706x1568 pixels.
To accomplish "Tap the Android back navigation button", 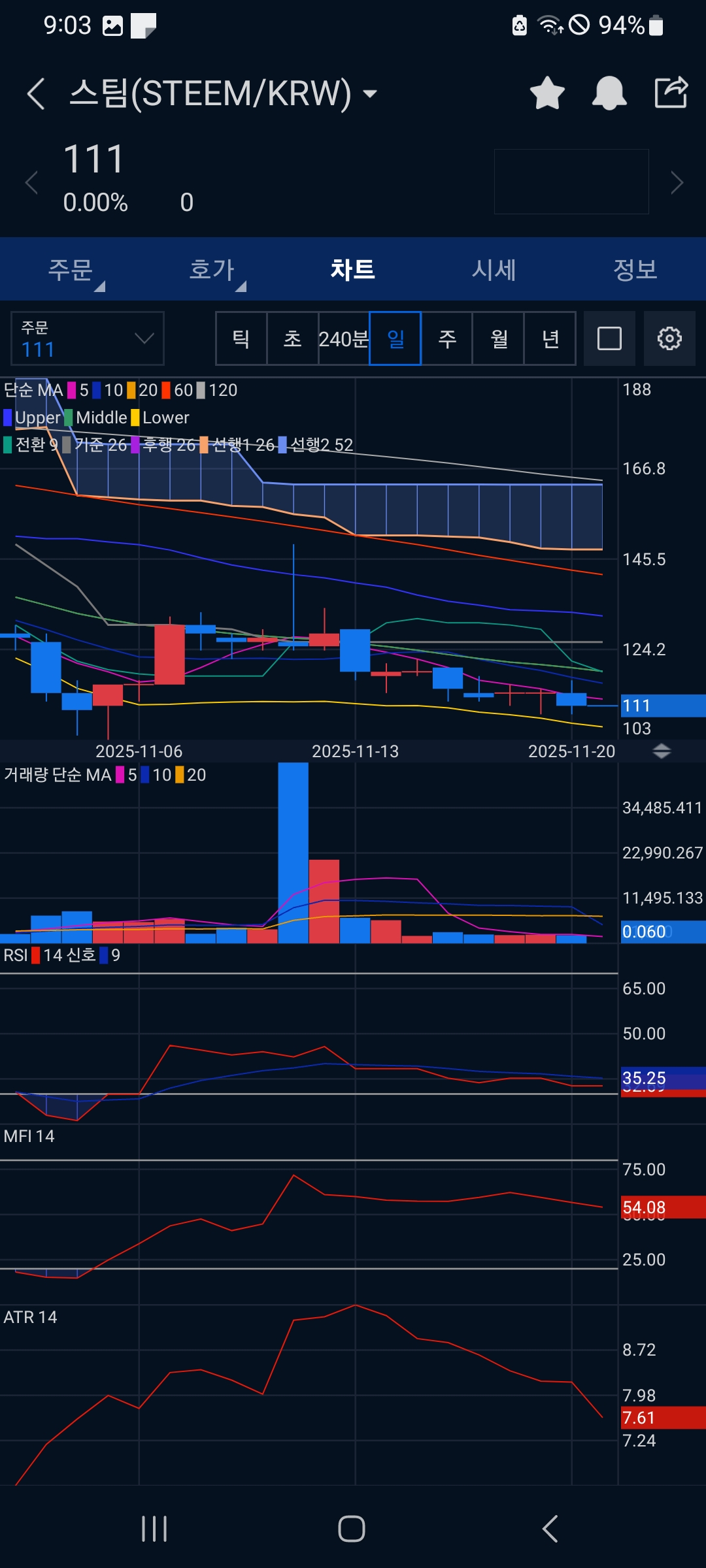I will (x=550, y=1529).
